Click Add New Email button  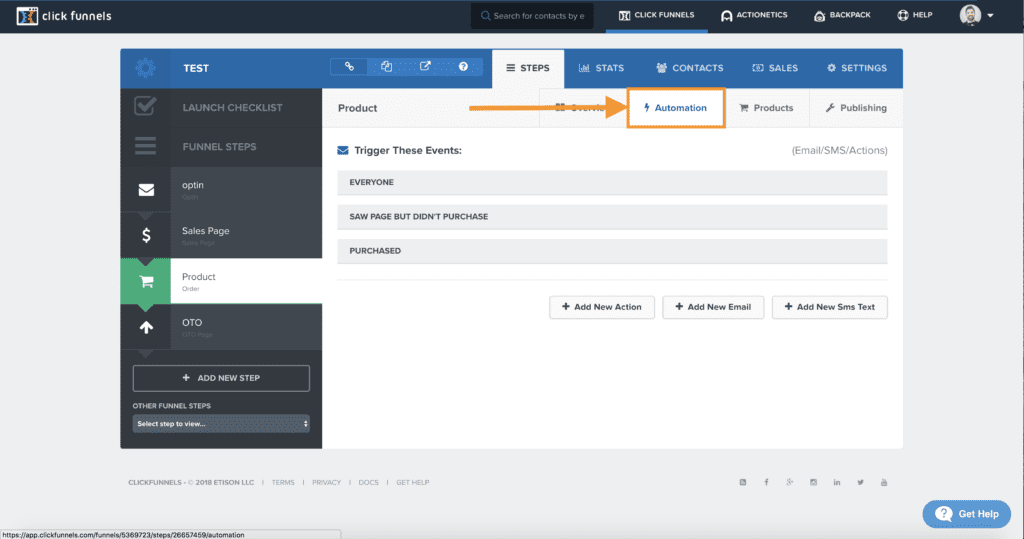coord(713,307)
